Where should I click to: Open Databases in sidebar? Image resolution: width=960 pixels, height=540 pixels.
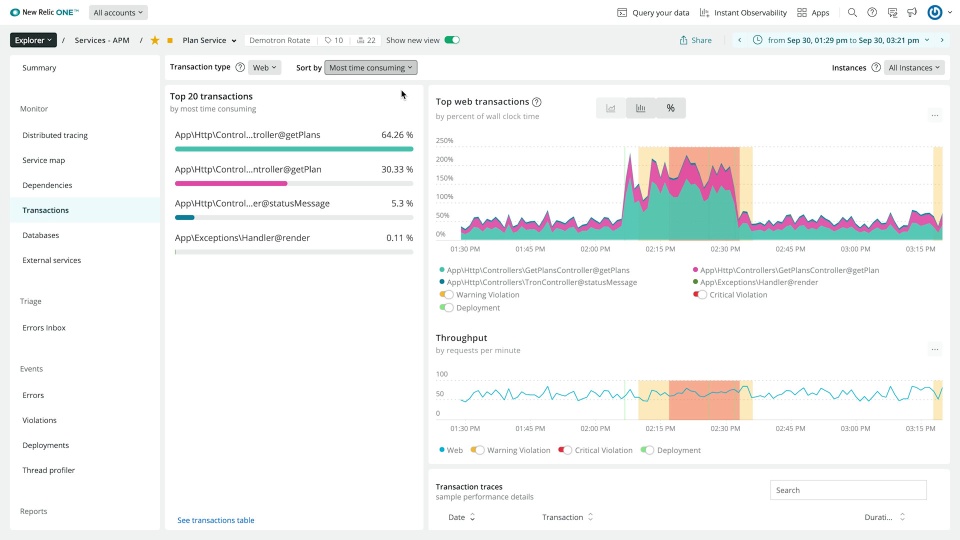[x=40, y=235]
